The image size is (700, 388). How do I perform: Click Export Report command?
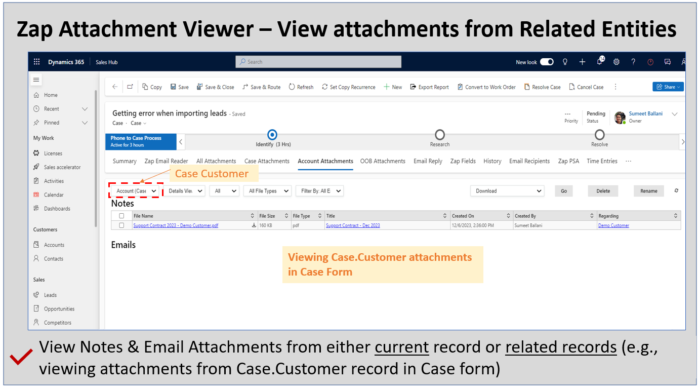pos(429,87)
